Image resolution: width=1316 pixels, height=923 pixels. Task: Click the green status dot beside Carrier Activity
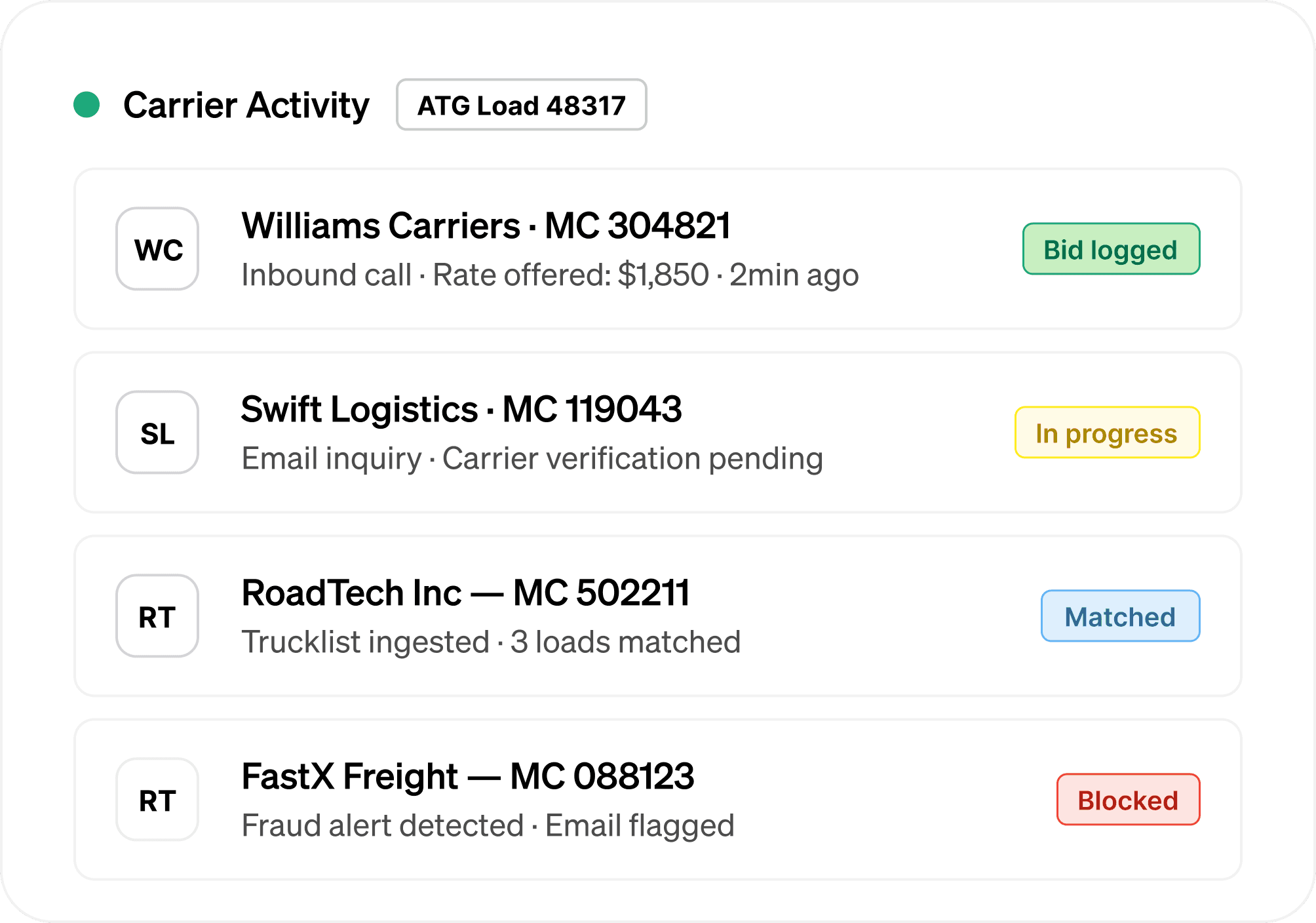click(x=87, y=105)
